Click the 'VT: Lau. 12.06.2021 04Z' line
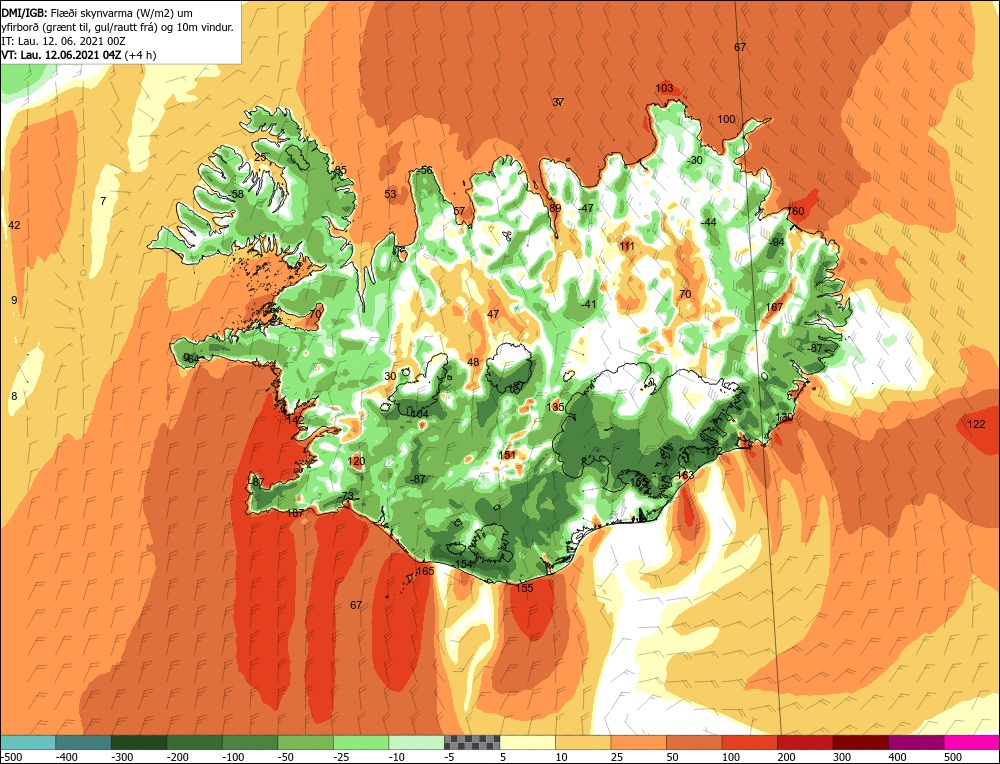This screenshot has height=764, width=1000. [x=61, y=55]
